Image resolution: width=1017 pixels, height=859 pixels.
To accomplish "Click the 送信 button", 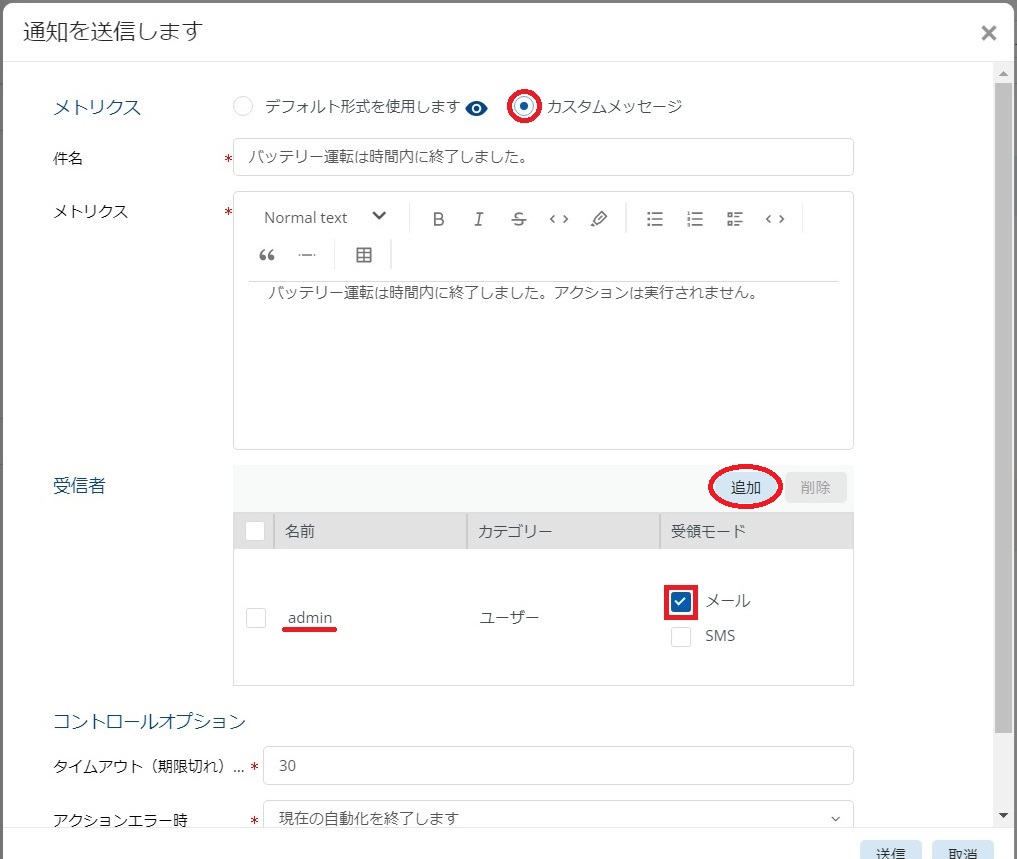I will pyautogui.click(x=890, y=852).
